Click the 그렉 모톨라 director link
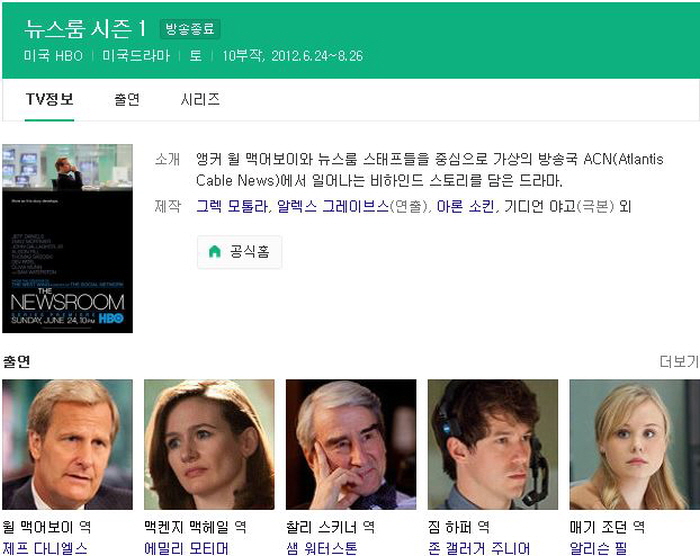The width and height of the screenshot is (700, 556). coord(231,207)
